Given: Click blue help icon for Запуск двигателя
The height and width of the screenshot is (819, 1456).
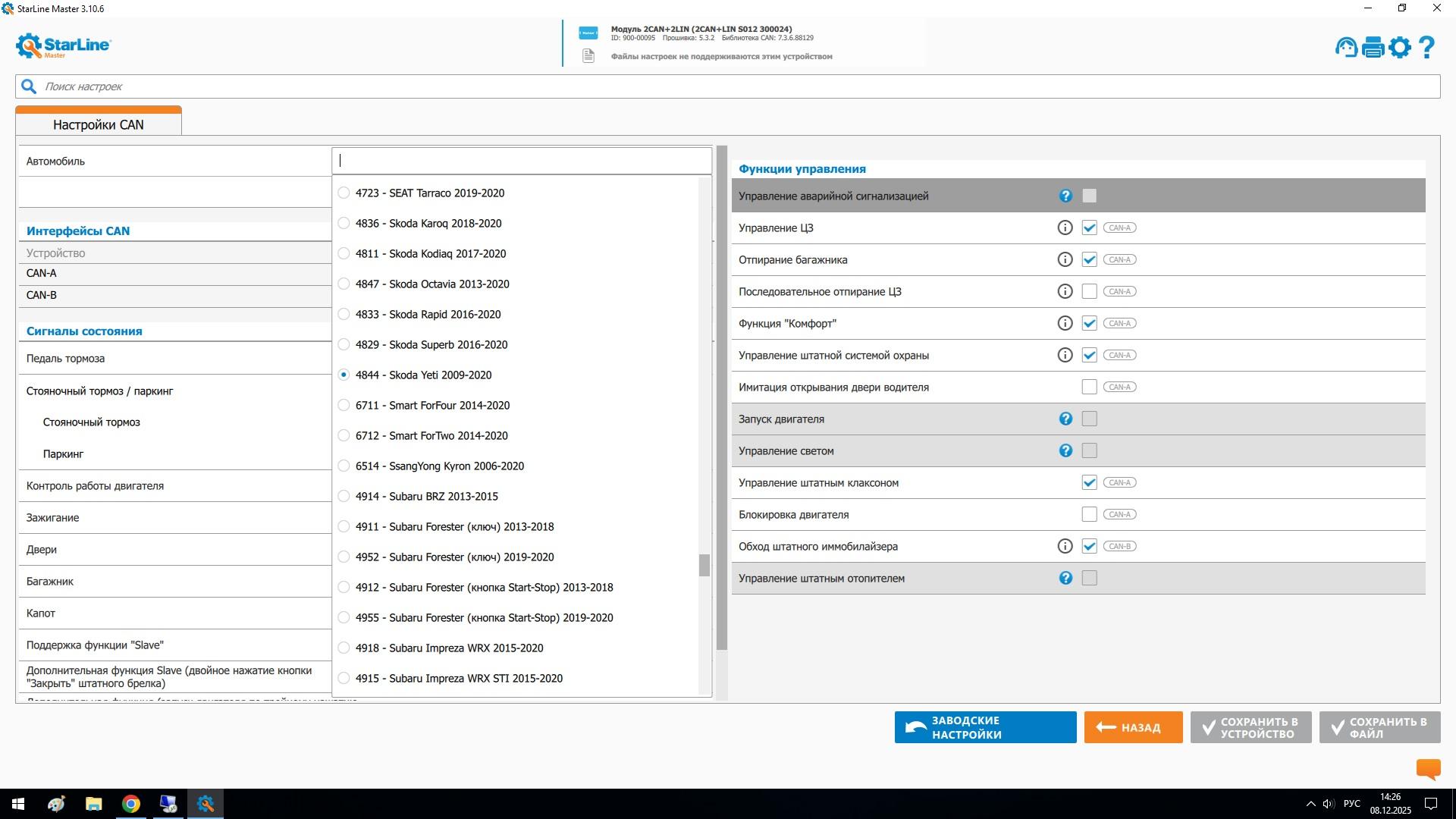Looking at the screenshot, I should (1065, 419).
